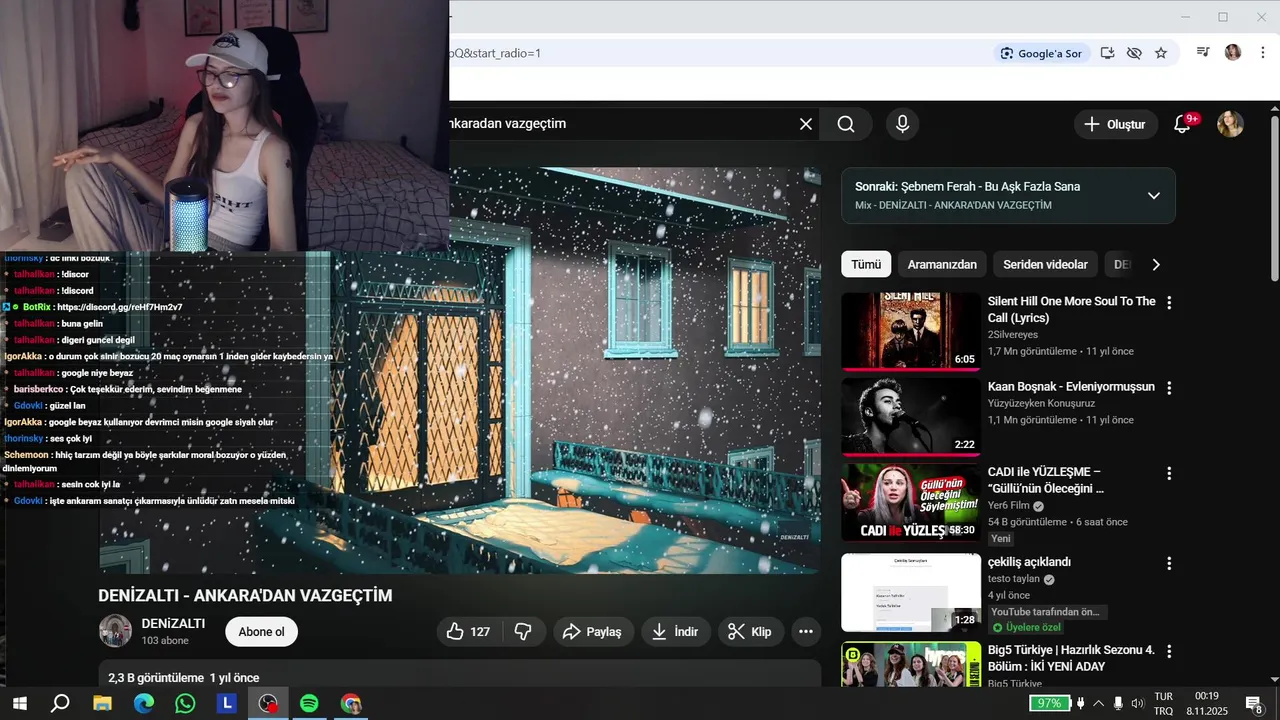Open Silent Hill One More Soul thumbnail
The width and height of the screenshot is (1280, 720).
911,331
